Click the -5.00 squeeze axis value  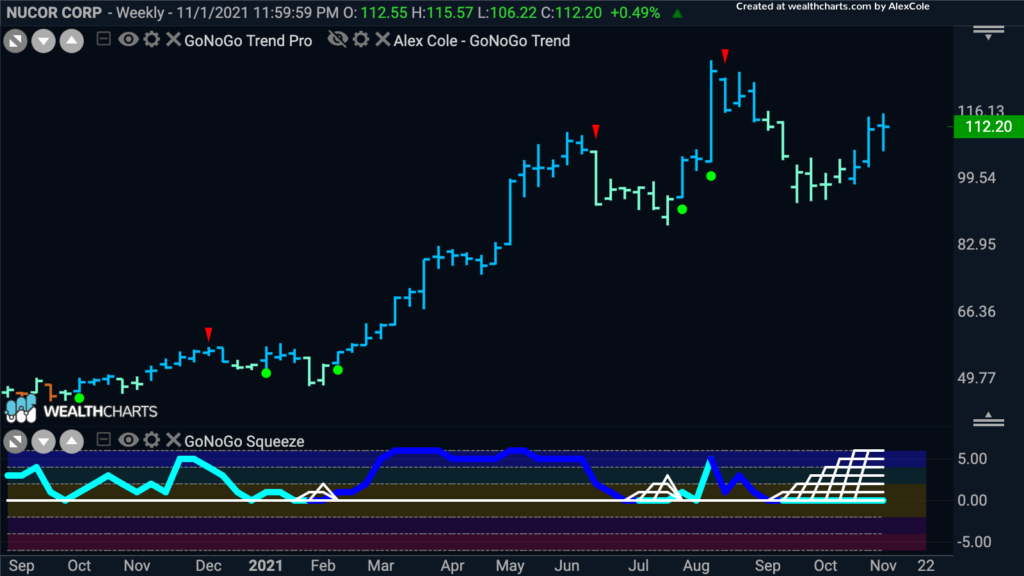coord(972,541)
